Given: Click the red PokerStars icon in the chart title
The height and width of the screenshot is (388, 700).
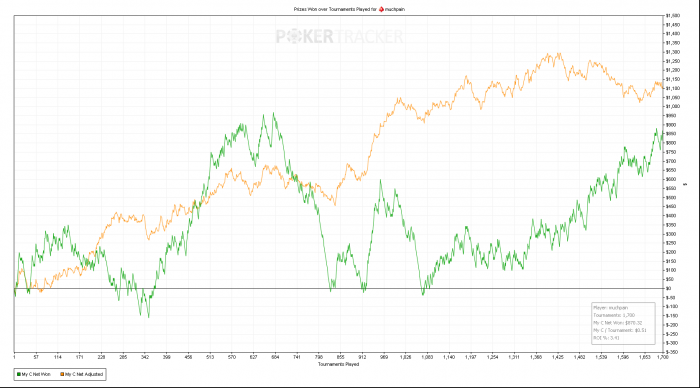Looking at the screenshot, I should point(381,9).
